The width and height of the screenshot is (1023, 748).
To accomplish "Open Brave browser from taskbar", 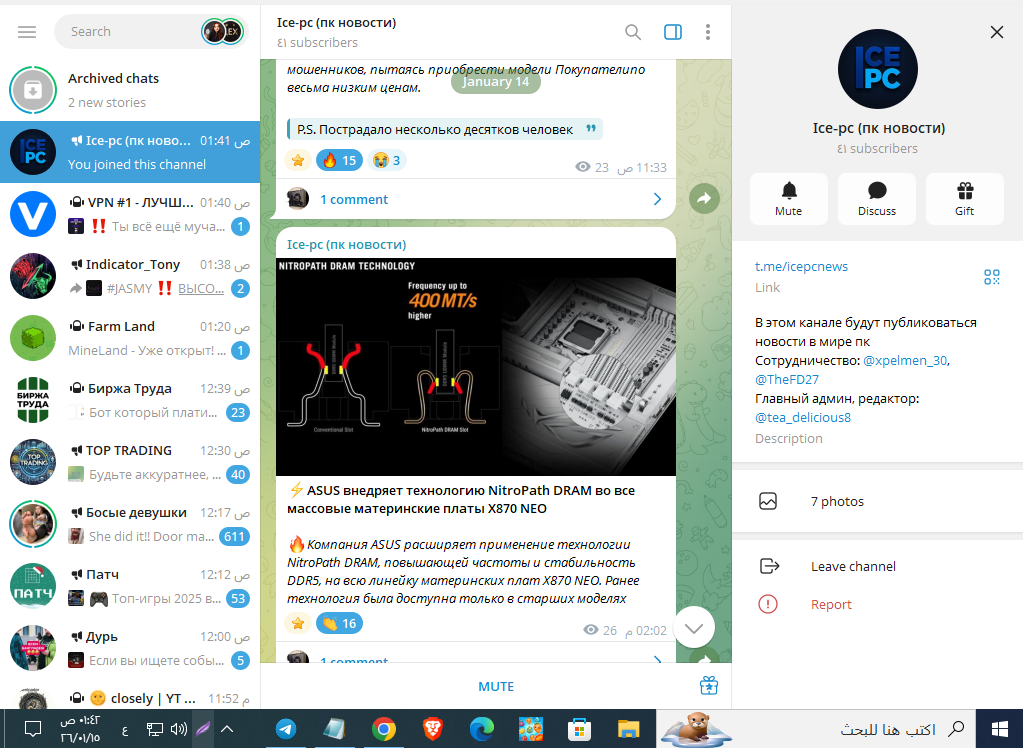I will pyautogui.click(x=433, y=729).
